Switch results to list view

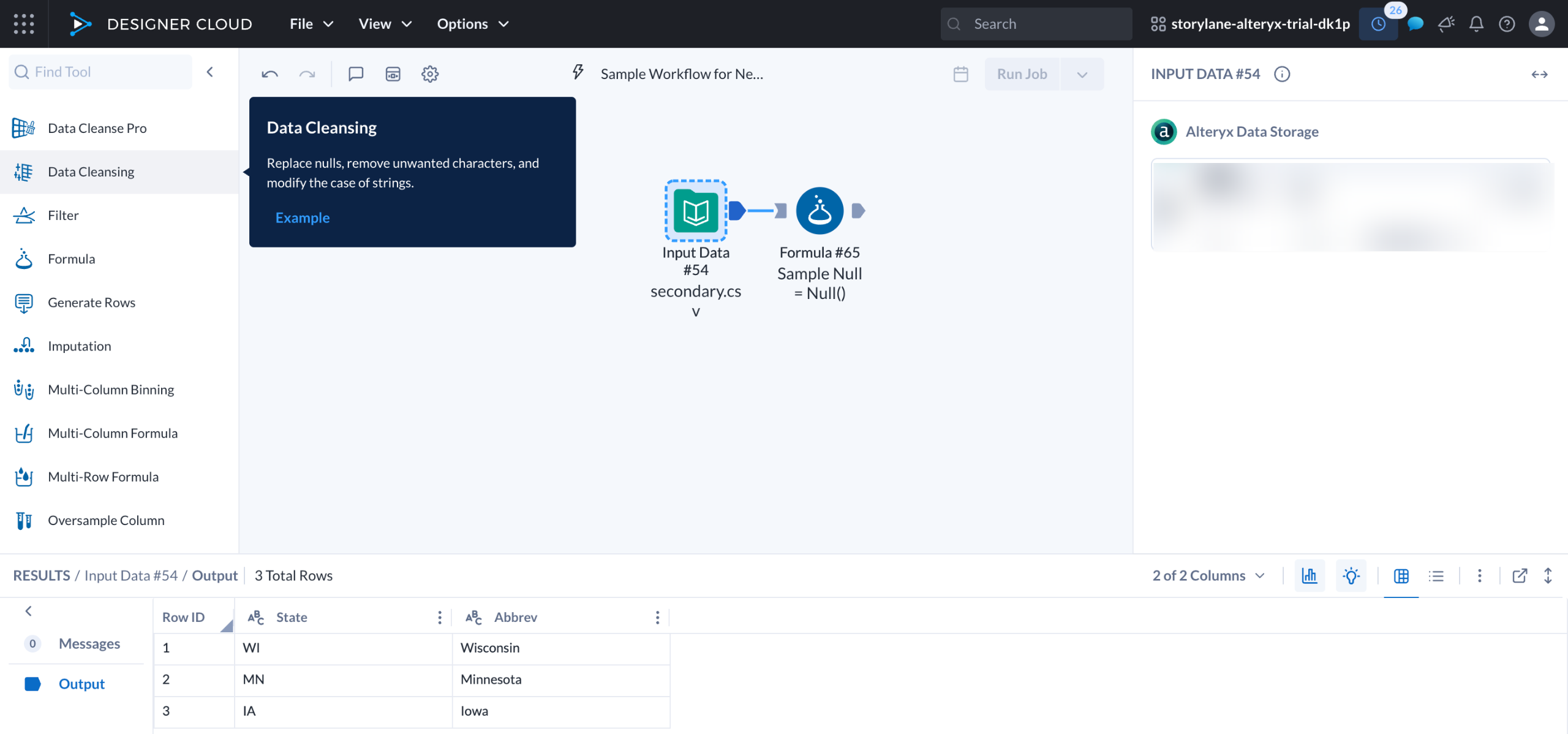[1436, 575]
